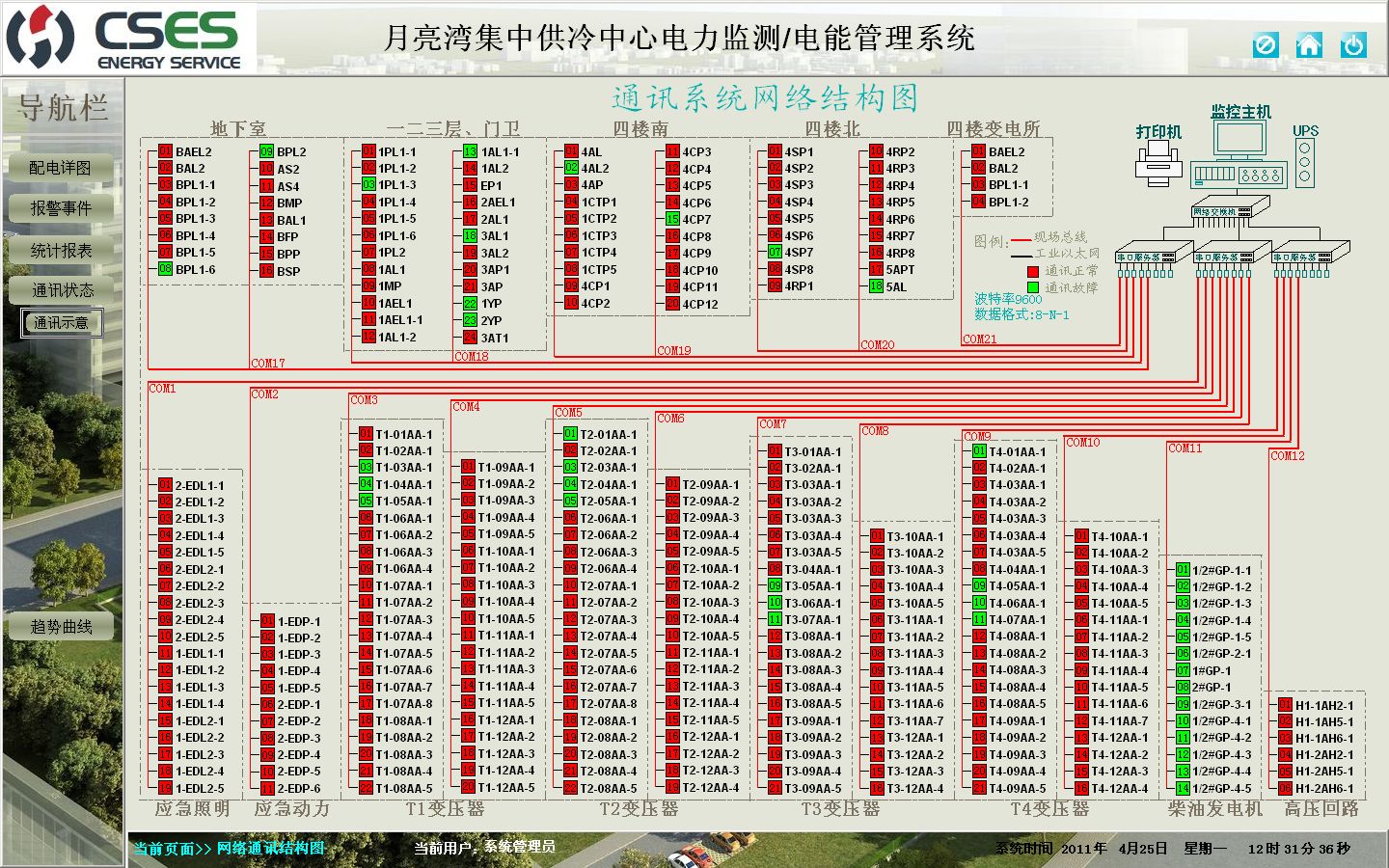Click the blue prohibit-circle icon
The height and width of the screenshot is (868, 1389).
[x=1266, y=44]
